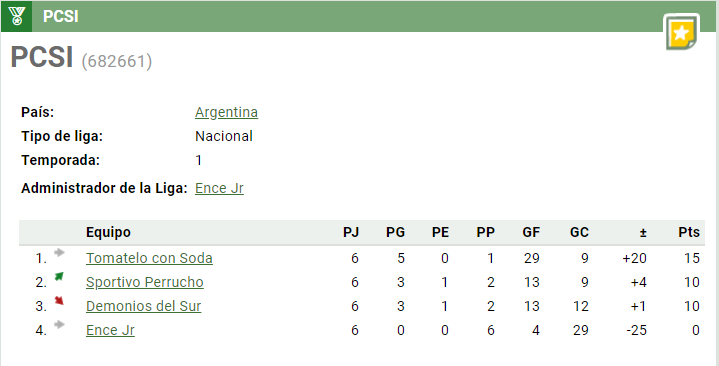Screen dimensions: 719x366
Task: Open the Tomatelo con Soda team page
Action: pyautogui.click(x=149, y=258)
